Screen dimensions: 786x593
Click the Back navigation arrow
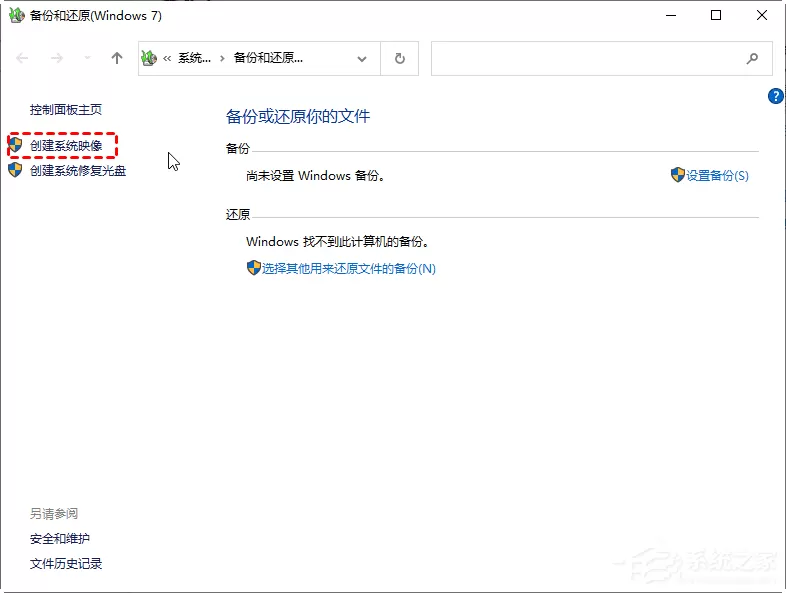(22, 58)
